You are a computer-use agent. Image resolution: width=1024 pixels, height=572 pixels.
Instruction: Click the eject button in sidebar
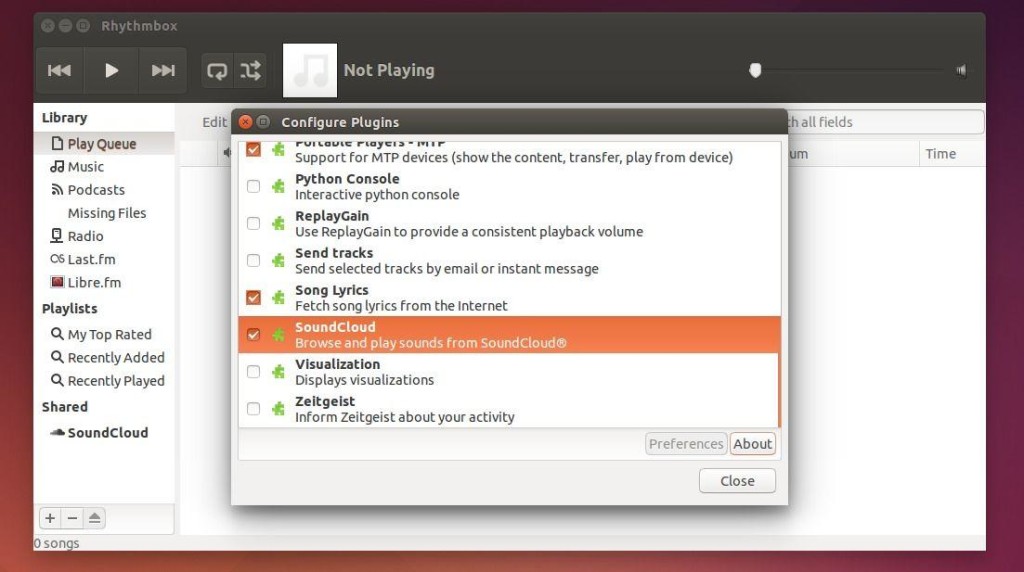pos(95,518)
